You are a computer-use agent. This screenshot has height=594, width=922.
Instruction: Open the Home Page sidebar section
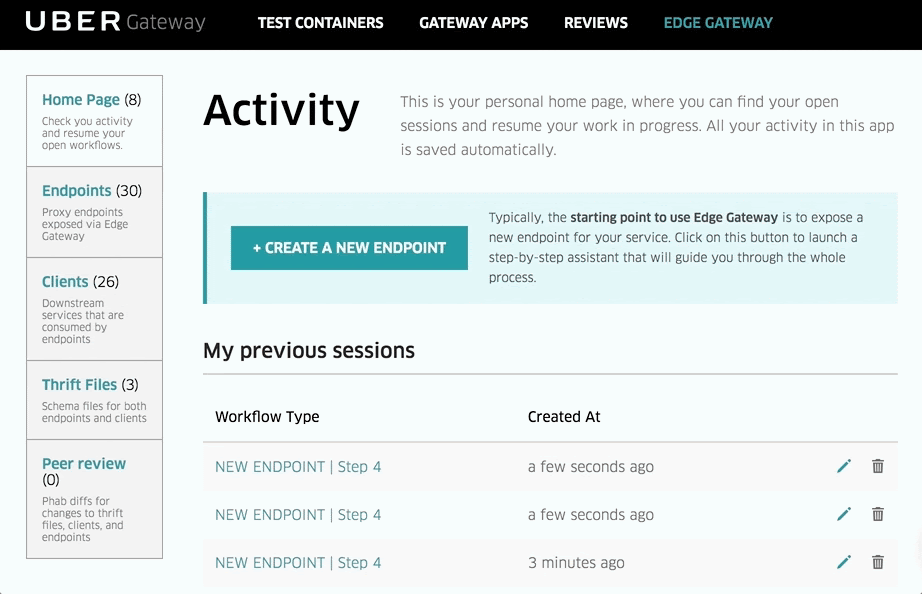tap(81, 99)
